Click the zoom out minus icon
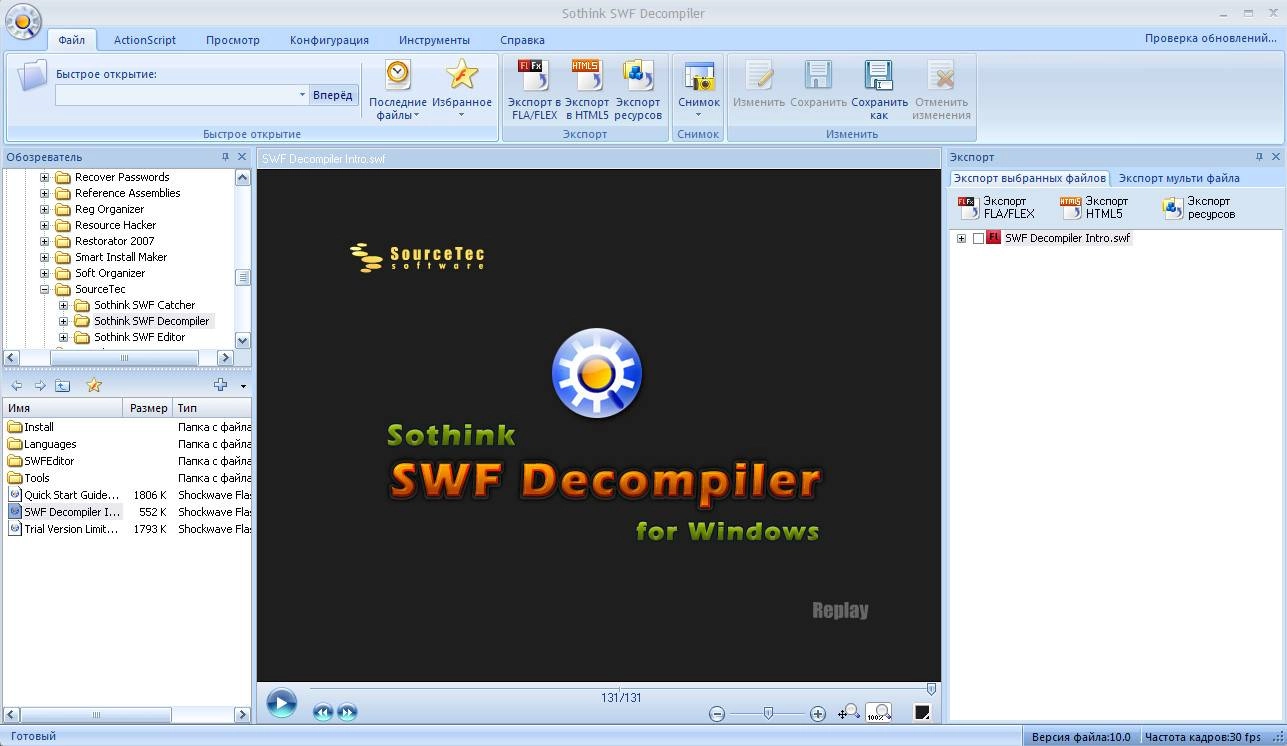 click(717, 713)
